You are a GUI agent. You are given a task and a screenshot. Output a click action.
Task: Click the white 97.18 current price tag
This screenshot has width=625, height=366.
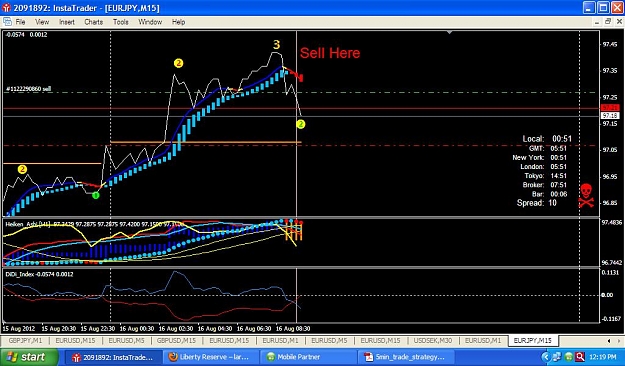610,116
